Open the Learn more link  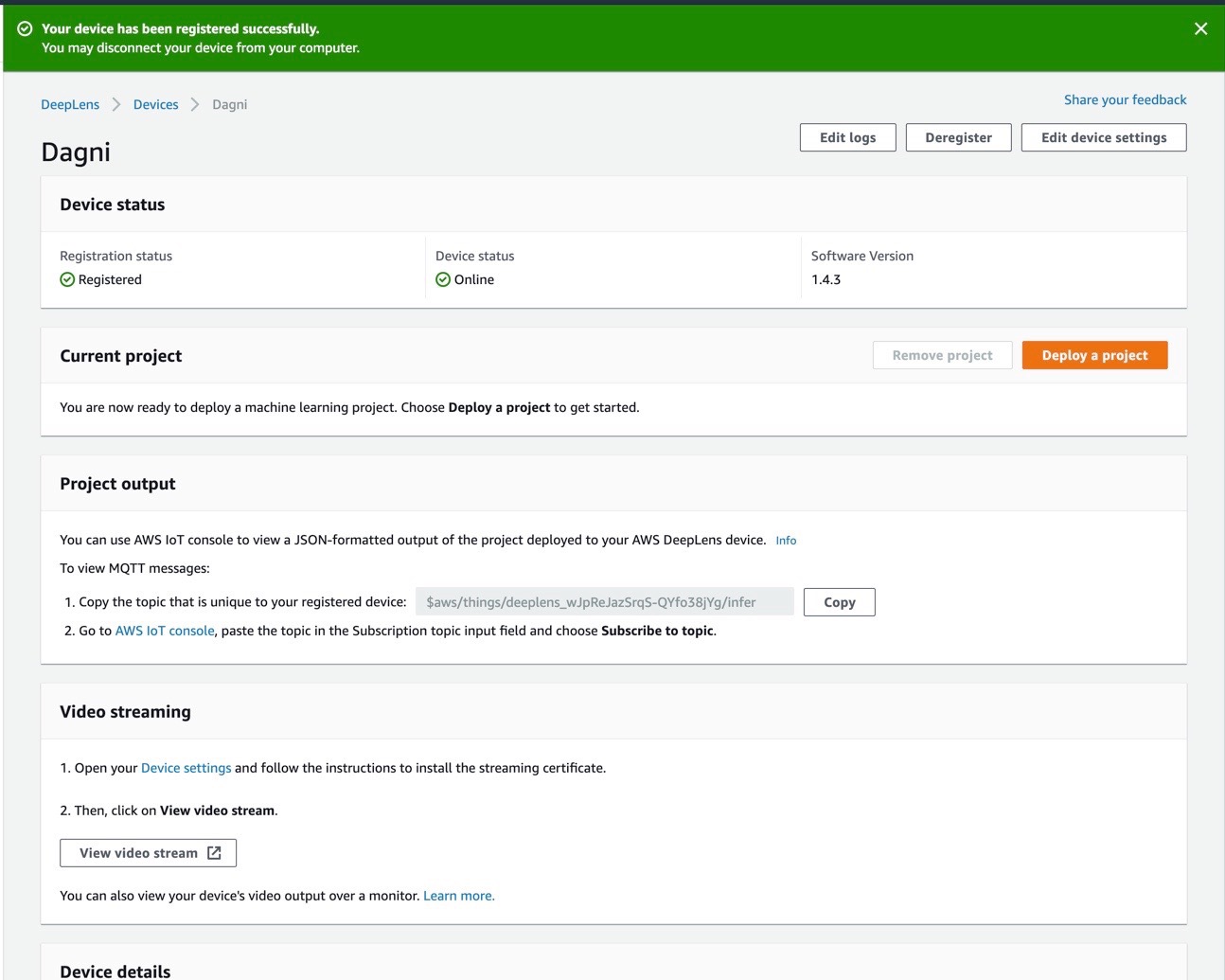coord(459,896)
